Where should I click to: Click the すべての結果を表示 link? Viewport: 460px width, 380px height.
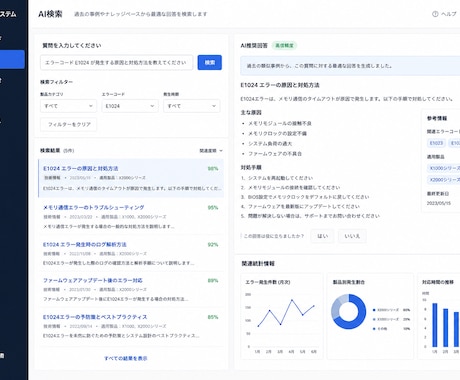point(126,358)
